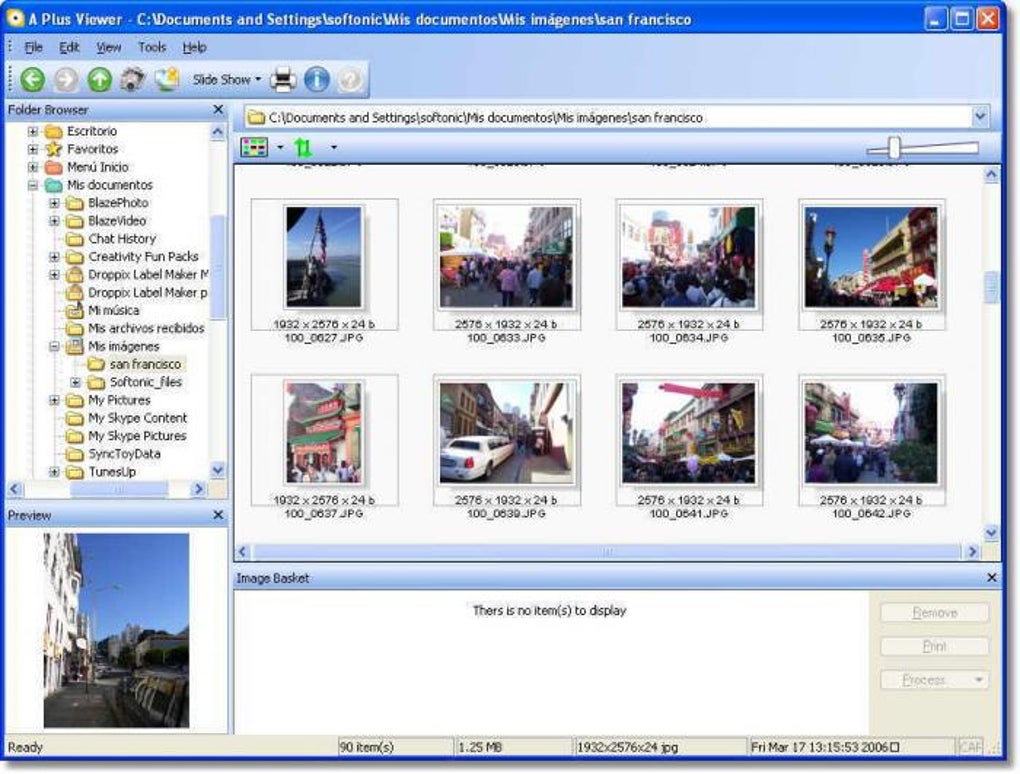
Task: Click the thumbnail view mode icon
Action: point(252,145)
